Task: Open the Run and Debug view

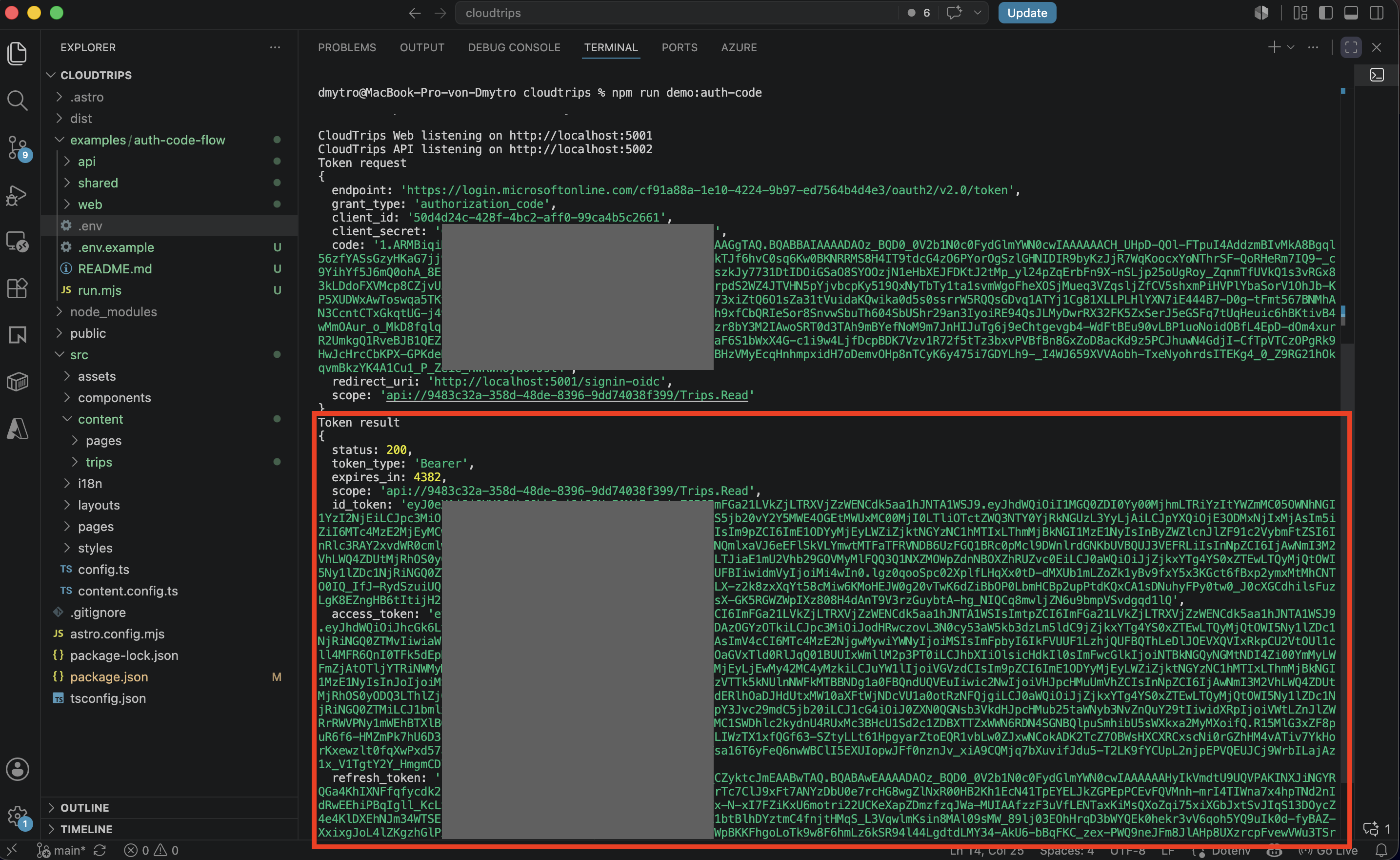Action: coord(18,195)
